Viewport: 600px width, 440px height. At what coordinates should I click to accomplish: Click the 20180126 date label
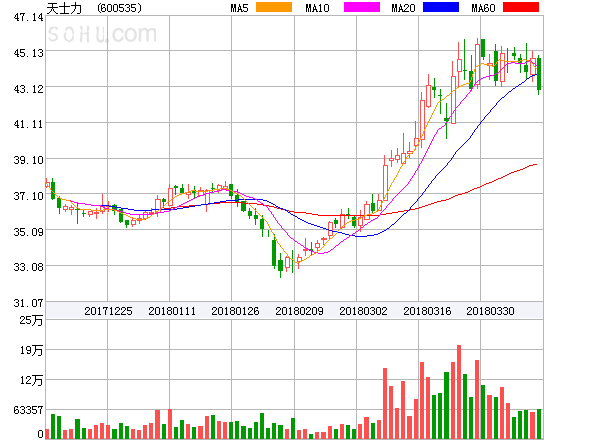point(235,311)
